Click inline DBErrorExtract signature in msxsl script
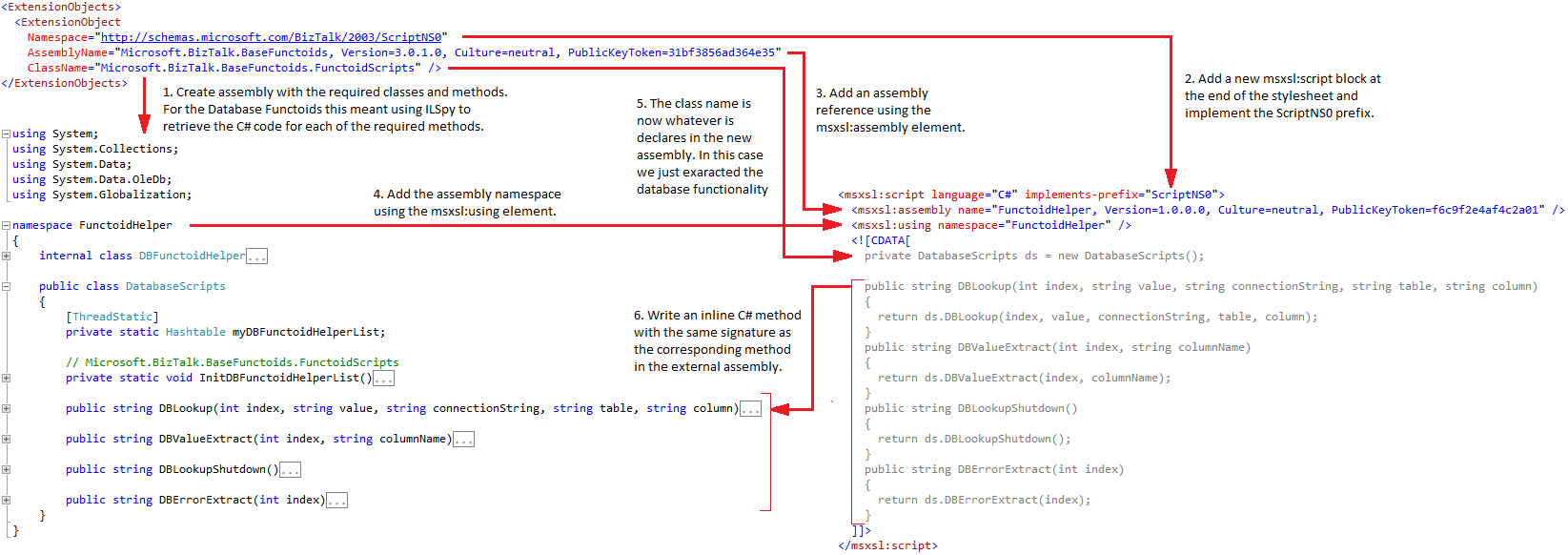 [x=994, y=469]
